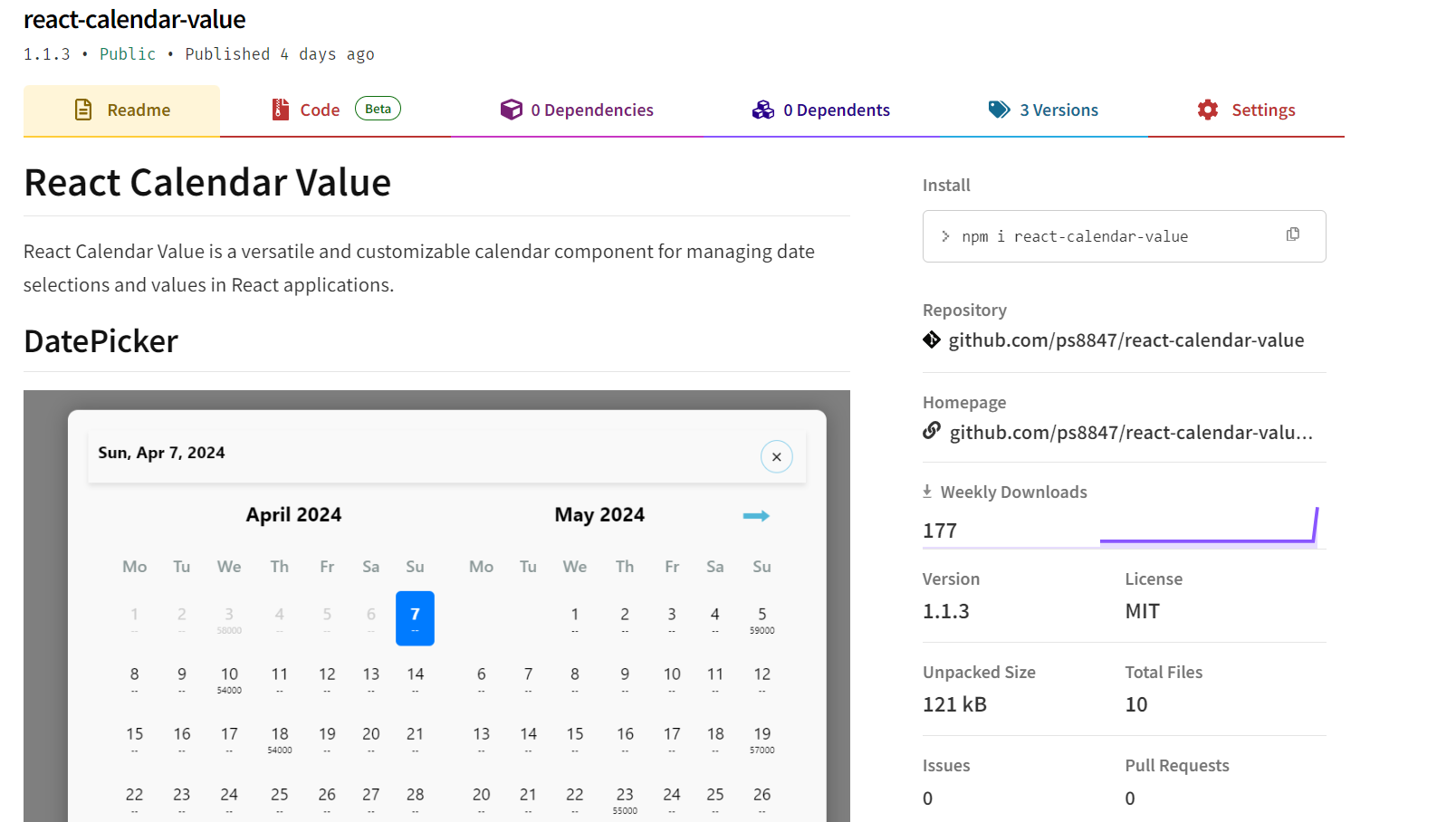Click the Beta badge on Code tab
Screen dimensions: 1456x822
[378, 109]
